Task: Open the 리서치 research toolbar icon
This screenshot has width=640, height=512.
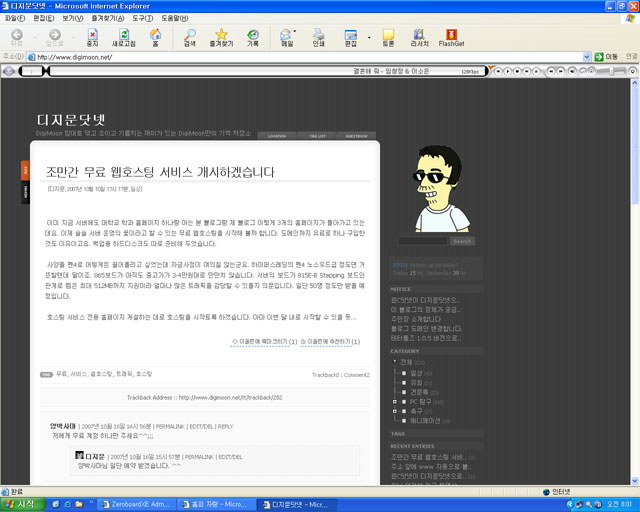Action: (419, 38)
